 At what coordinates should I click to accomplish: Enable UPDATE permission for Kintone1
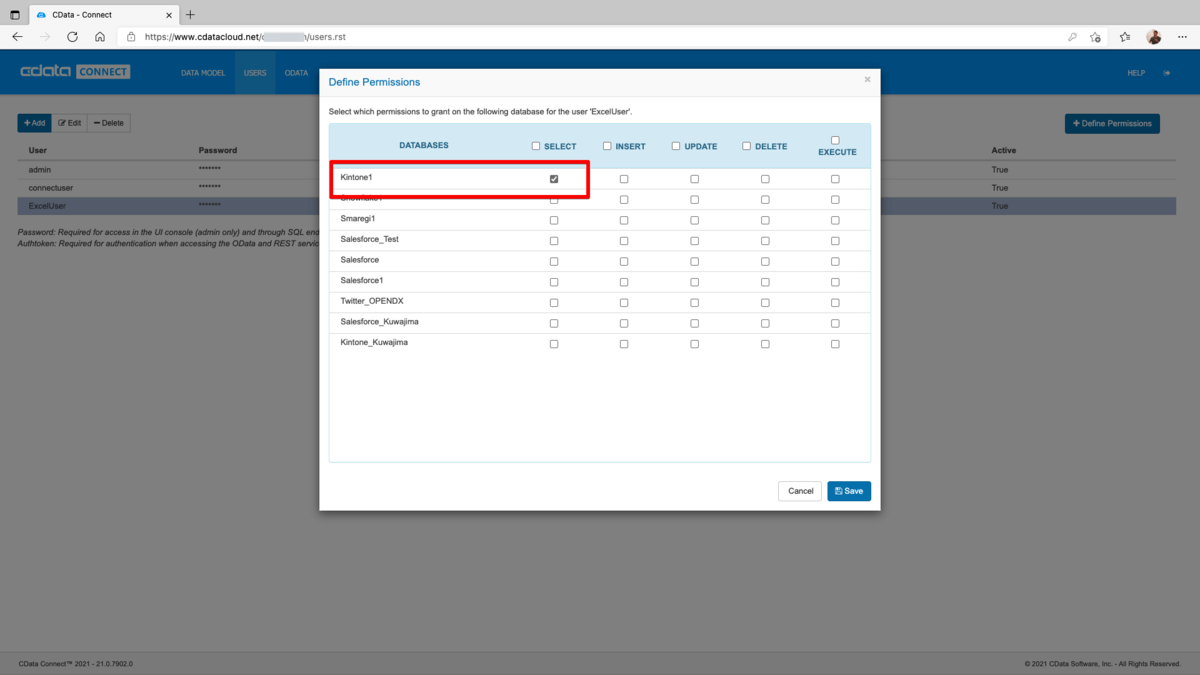pyautogui.click(x=694, y=179)
